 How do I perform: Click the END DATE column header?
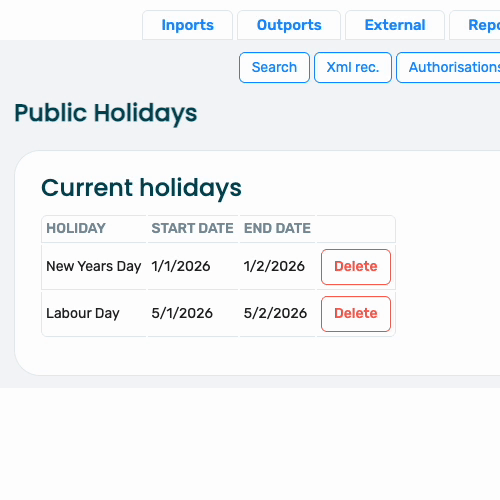tap(277, 229)
